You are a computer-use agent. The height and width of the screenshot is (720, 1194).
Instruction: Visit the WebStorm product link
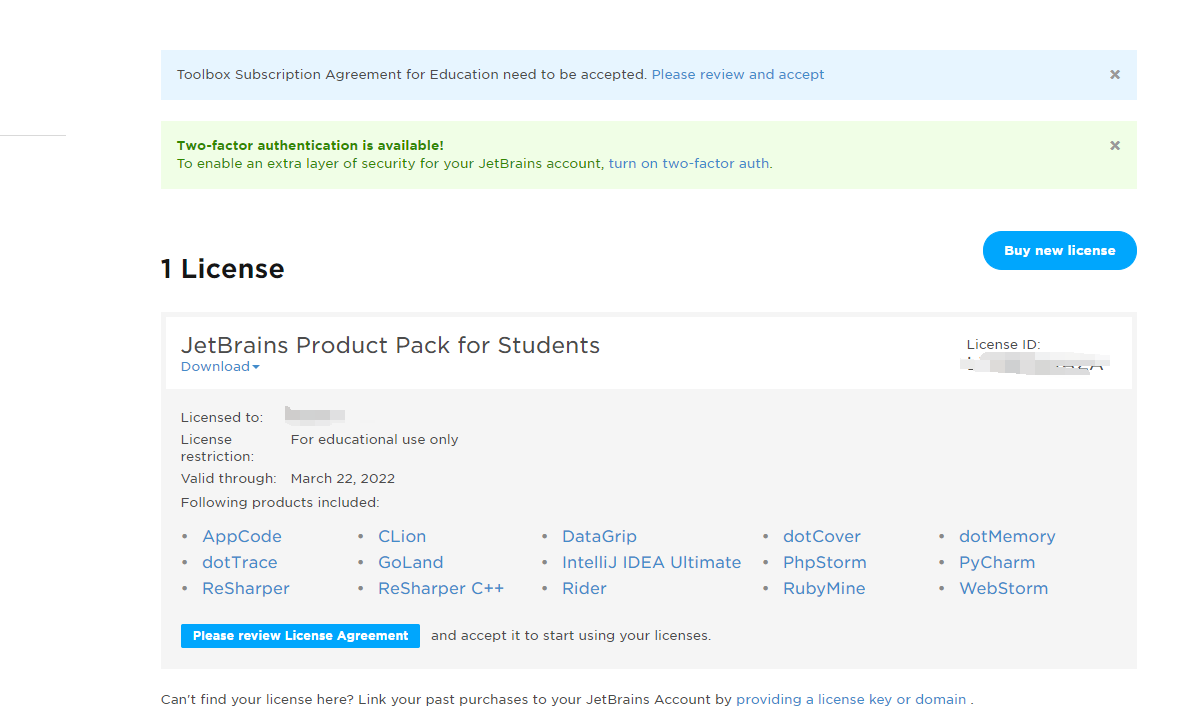1003,589
